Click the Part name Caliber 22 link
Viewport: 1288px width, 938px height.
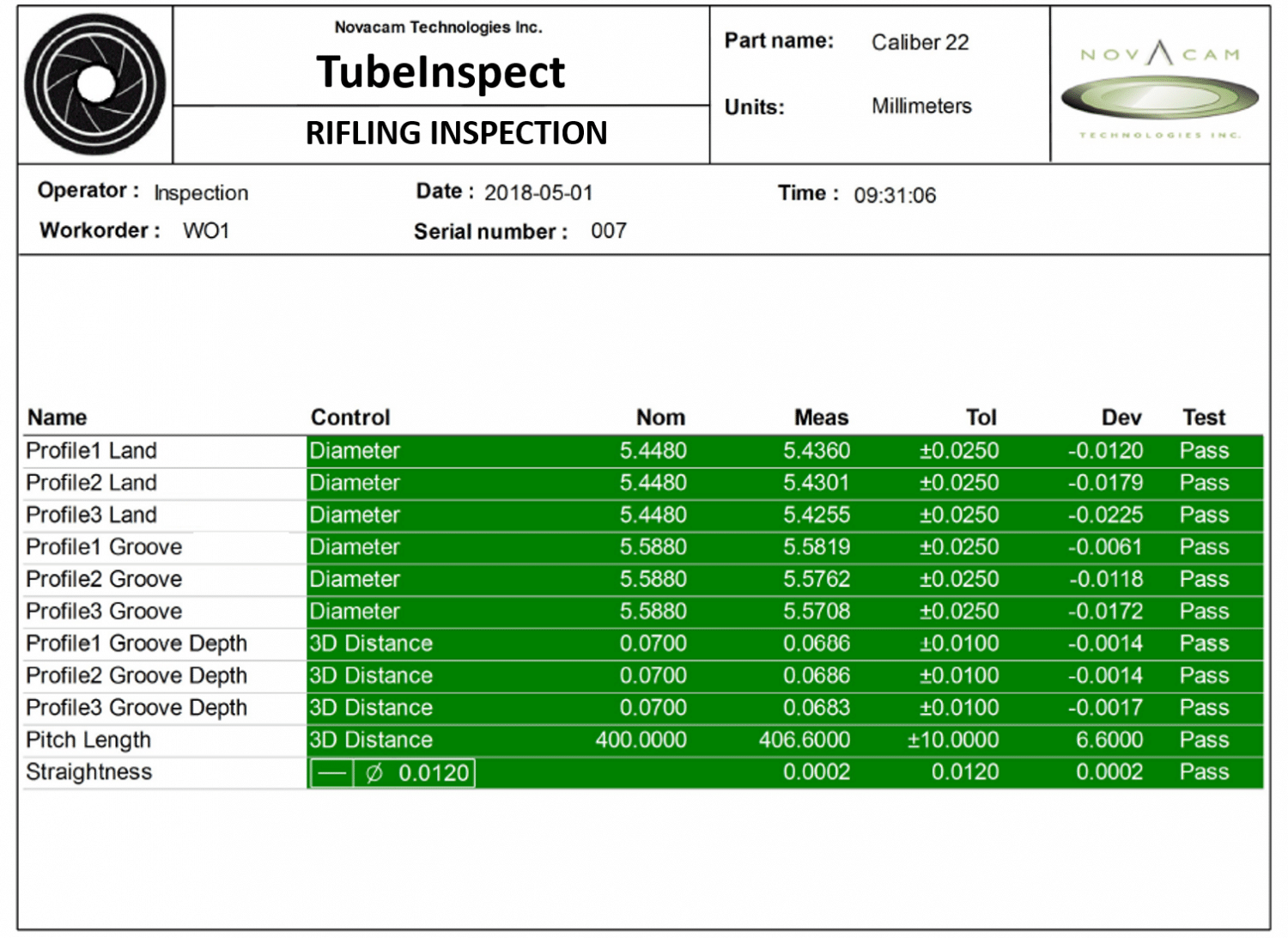coord(920,42)
